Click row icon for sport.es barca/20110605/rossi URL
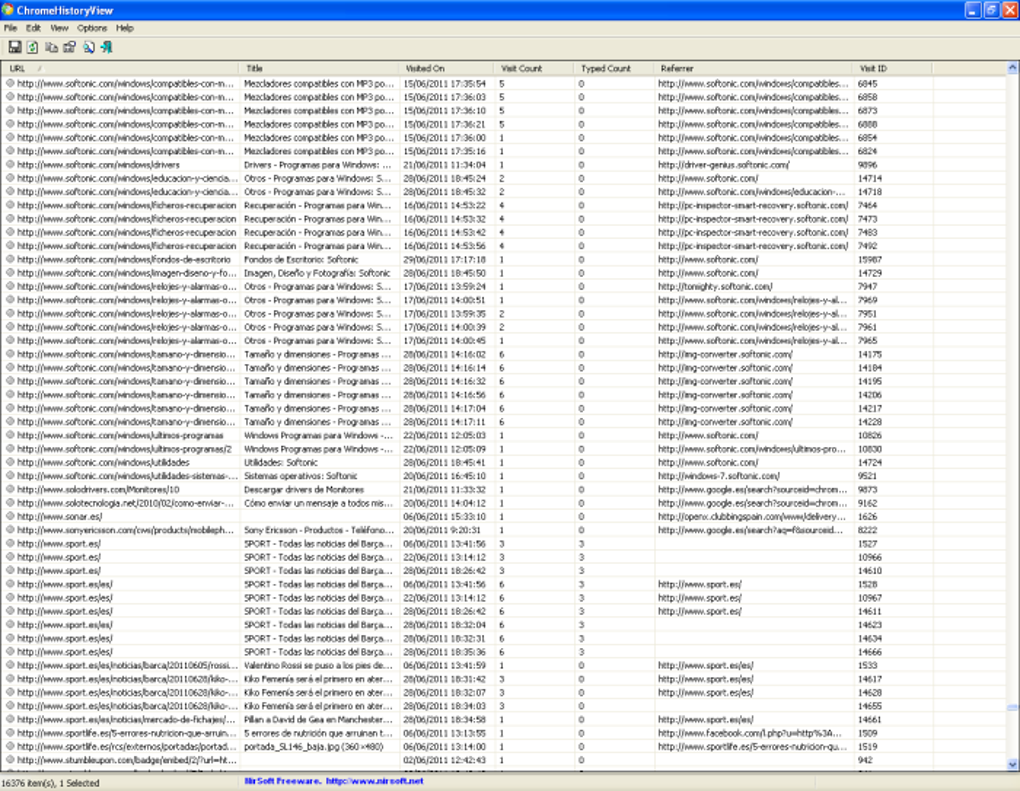 [10, 665]
